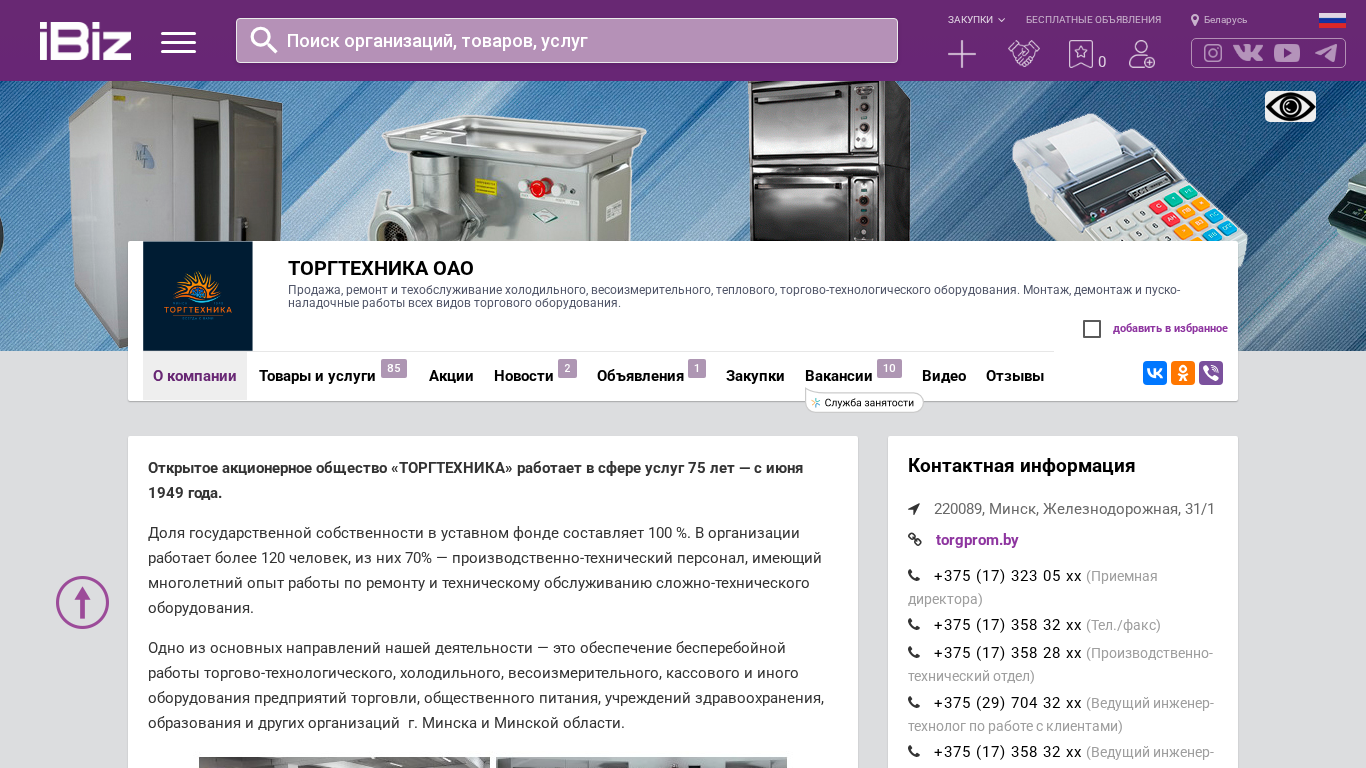The image size is (1366, 768).
Task: Click phone icon next to Тел./факс number
Action: pyautogui.click(x=914, y=624)
